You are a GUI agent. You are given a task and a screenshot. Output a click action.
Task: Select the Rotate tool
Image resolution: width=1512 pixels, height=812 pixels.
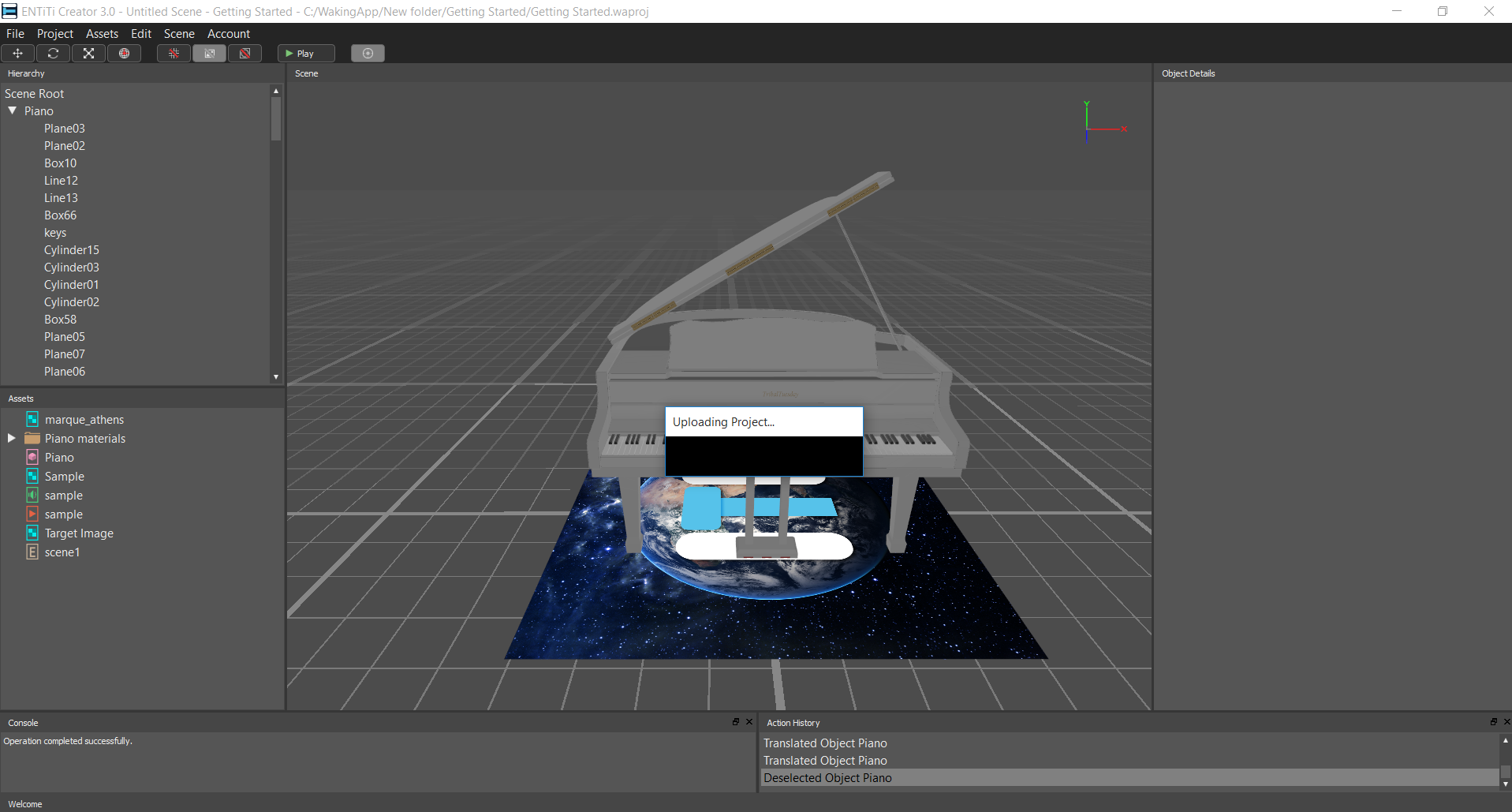[x=53, y=53]
